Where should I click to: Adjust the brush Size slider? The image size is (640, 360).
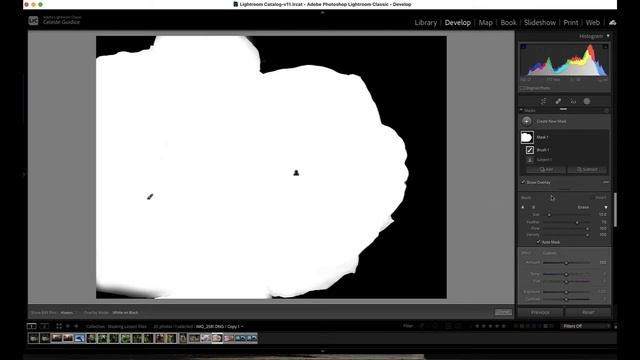point(549,215)
